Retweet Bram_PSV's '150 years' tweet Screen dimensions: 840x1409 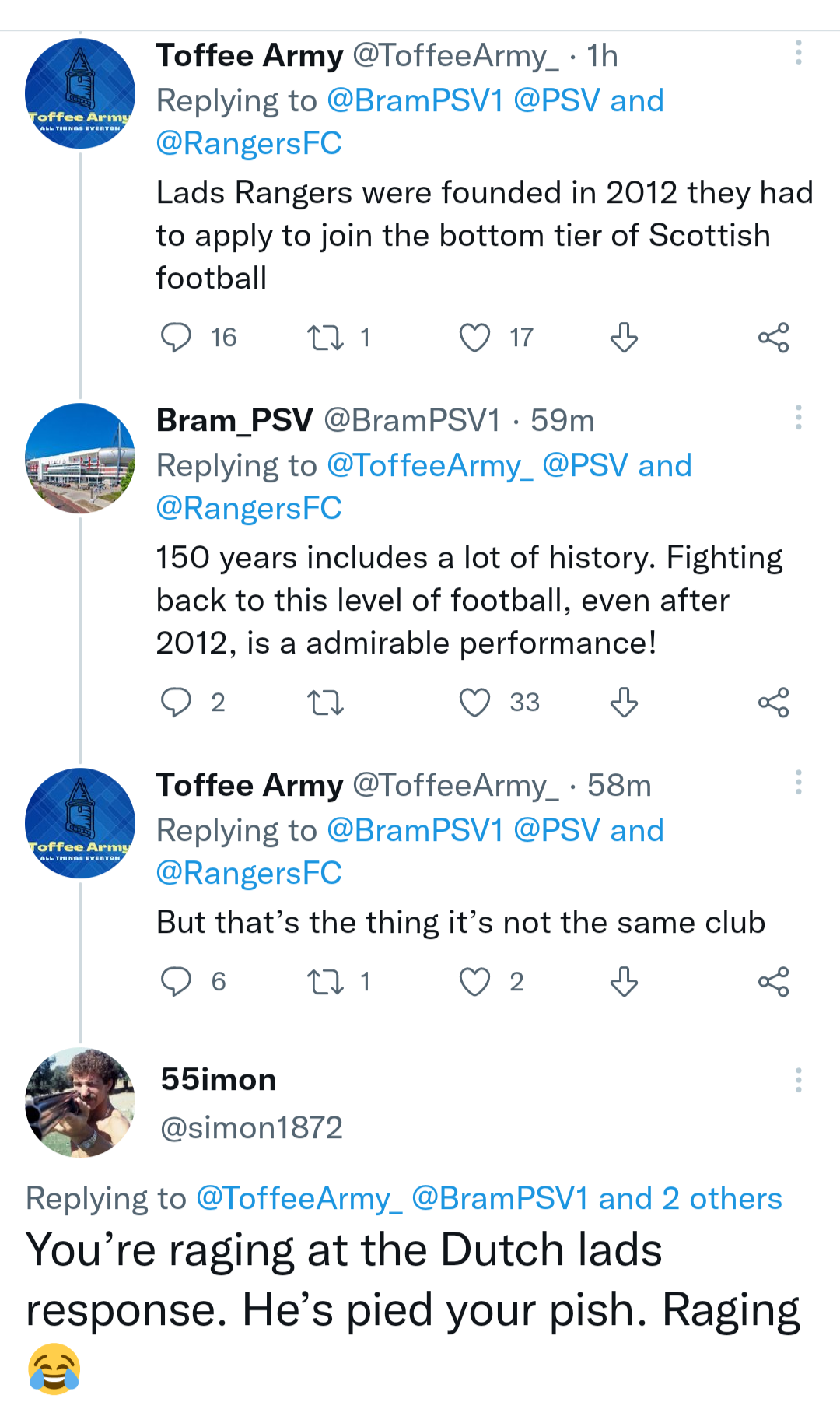tap(325, 703)
